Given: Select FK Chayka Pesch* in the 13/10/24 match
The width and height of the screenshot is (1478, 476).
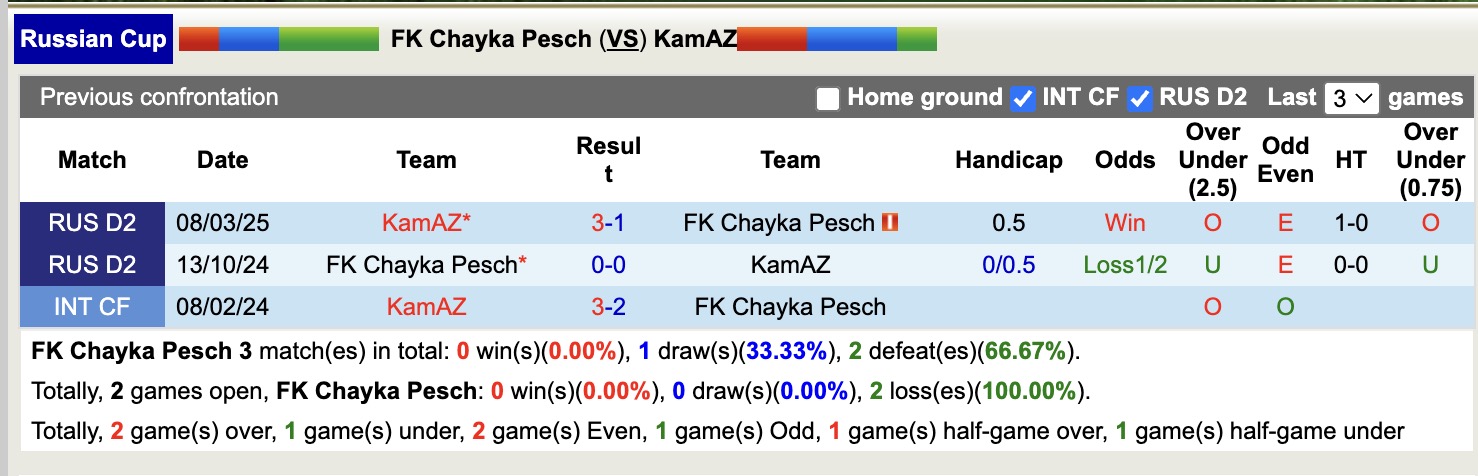Looking at the screenshot, I should pyautogui.click(x=427, y=265).
